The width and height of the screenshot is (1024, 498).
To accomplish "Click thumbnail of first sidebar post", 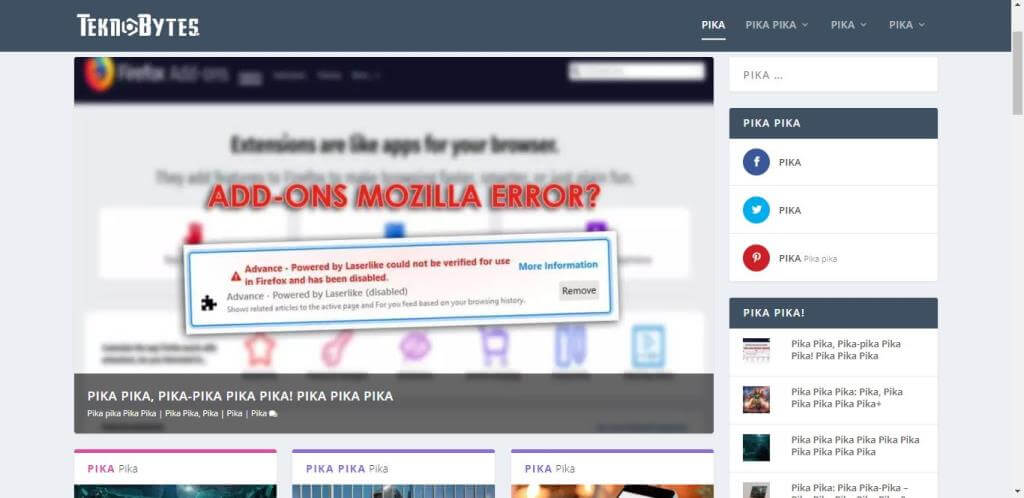I will click(x=756, y=350).
